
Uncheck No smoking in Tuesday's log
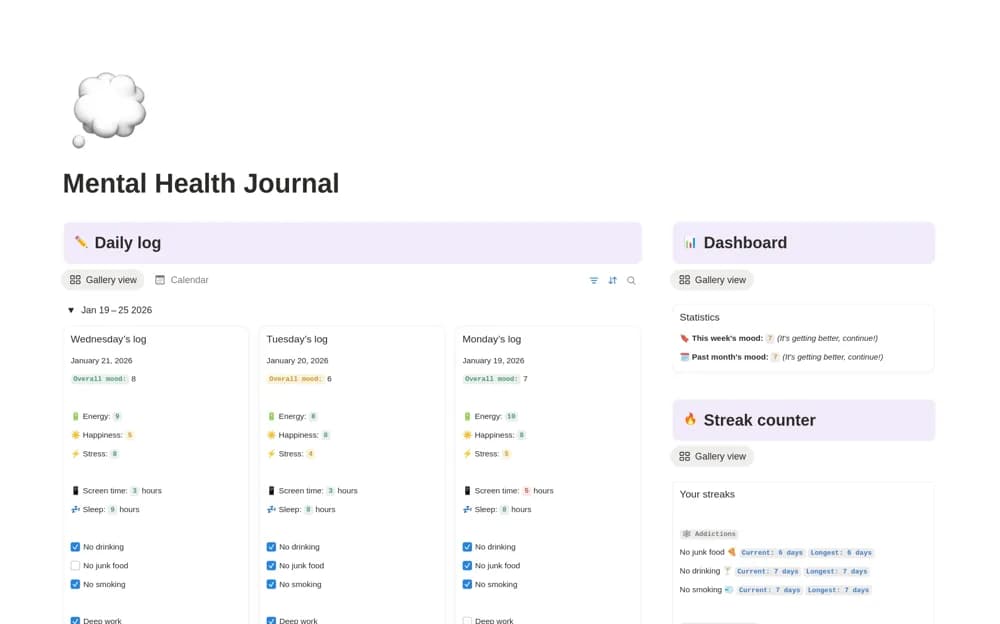click(x=271, y=584)
